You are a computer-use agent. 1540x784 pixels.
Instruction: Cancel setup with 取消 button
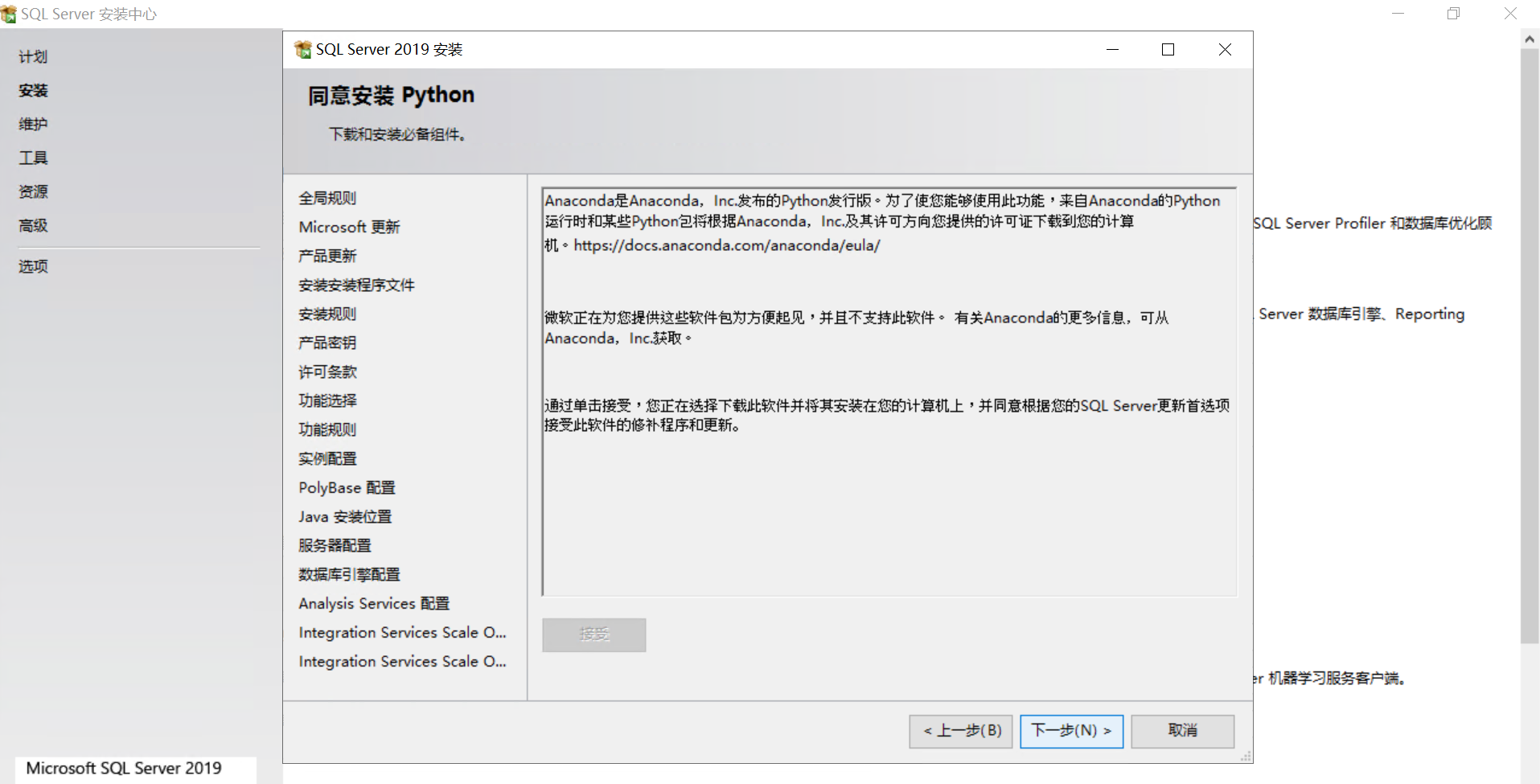click(1182, 731)
